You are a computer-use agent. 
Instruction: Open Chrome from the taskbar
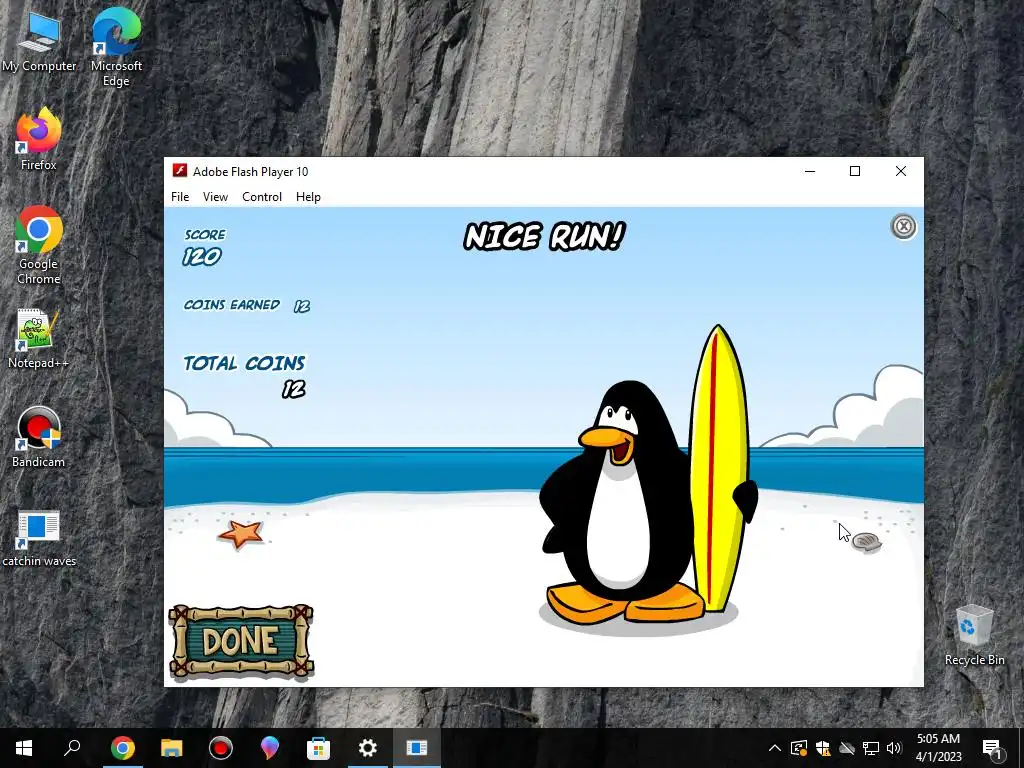click(122, 748)
